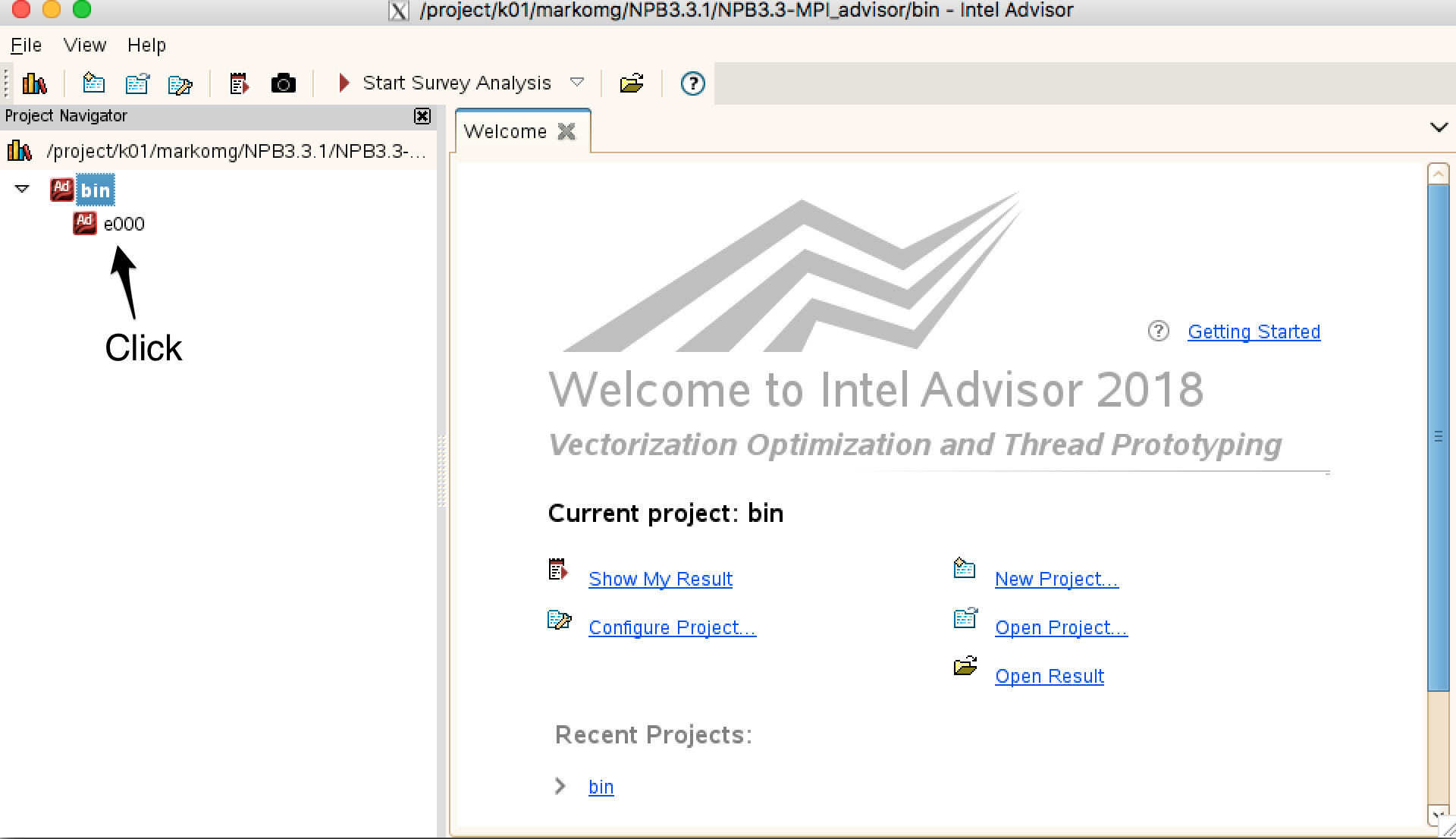1456x839 pixels.
Task: Click the Open Project toolbar icon
Action: pos(137,83)
